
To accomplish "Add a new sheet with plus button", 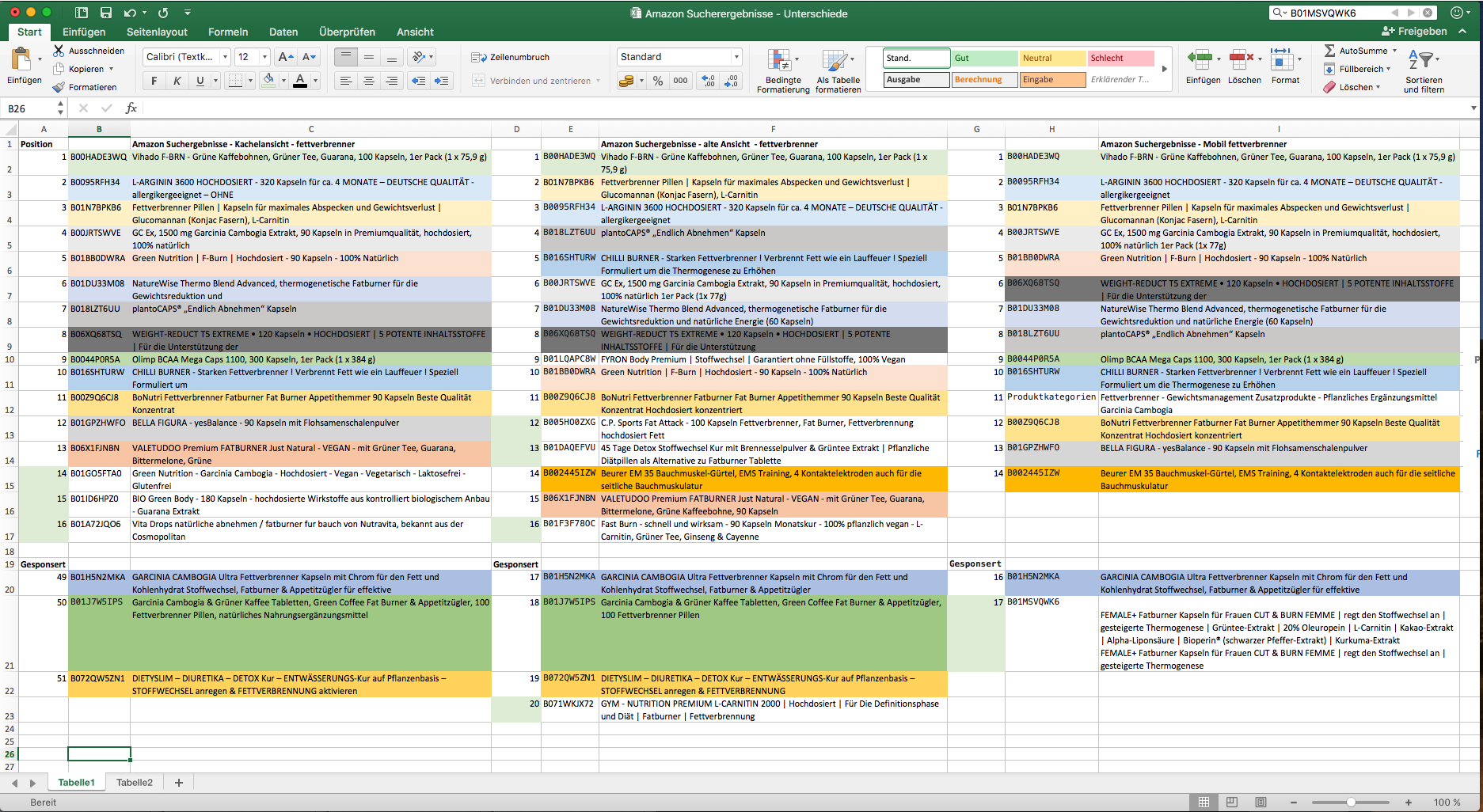I will click(x=179, y=782).
